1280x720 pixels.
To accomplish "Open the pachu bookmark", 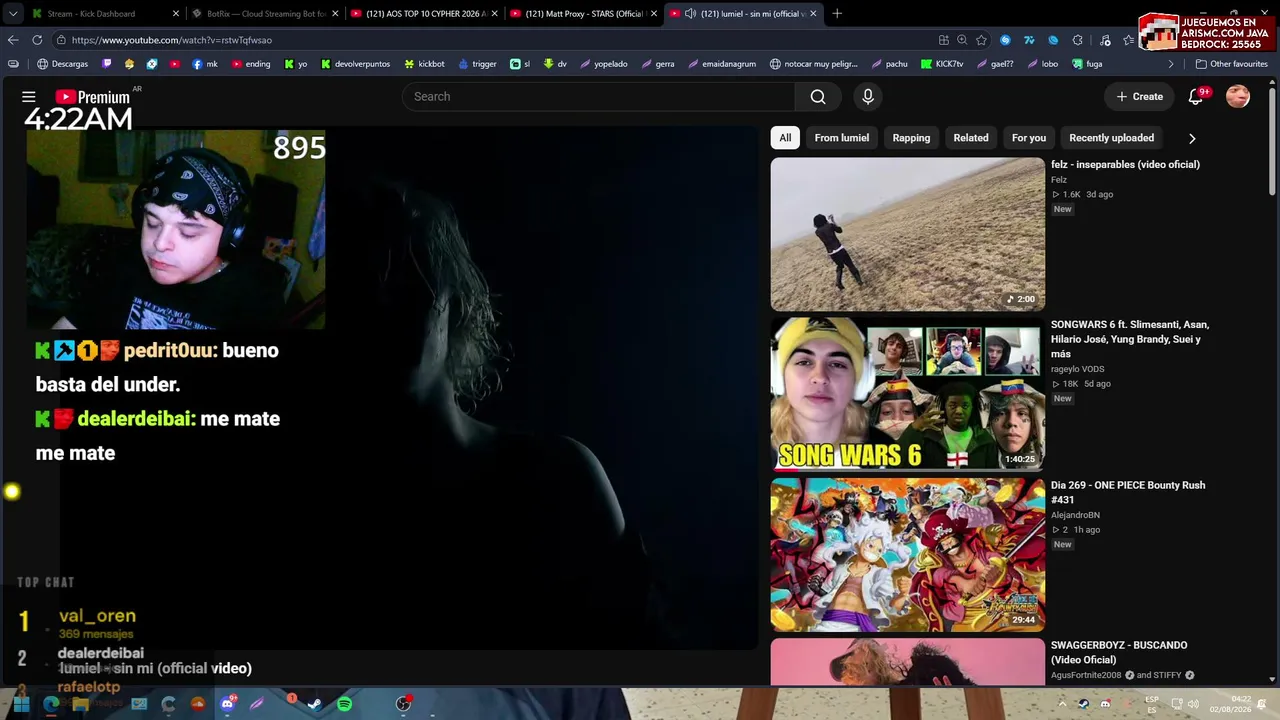I will click(889, 64).
